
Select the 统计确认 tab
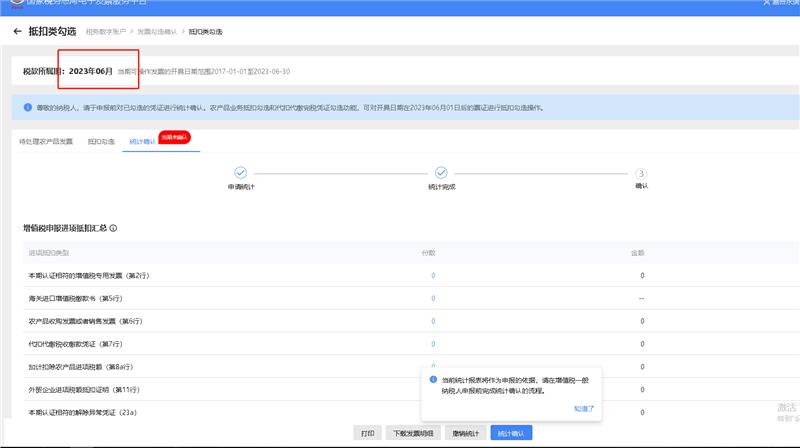tap(142, 142)
